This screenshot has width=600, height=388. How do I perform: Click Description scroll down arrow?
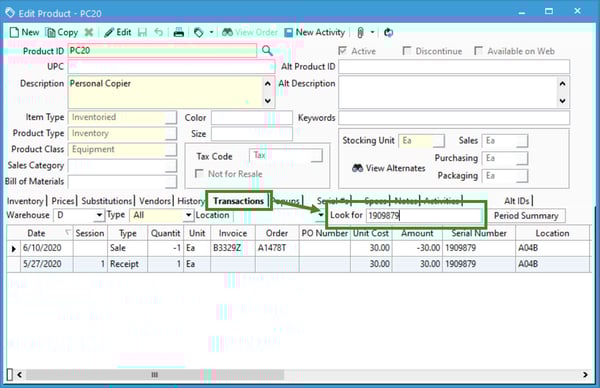pyautogui.click(x=268, y=101)
